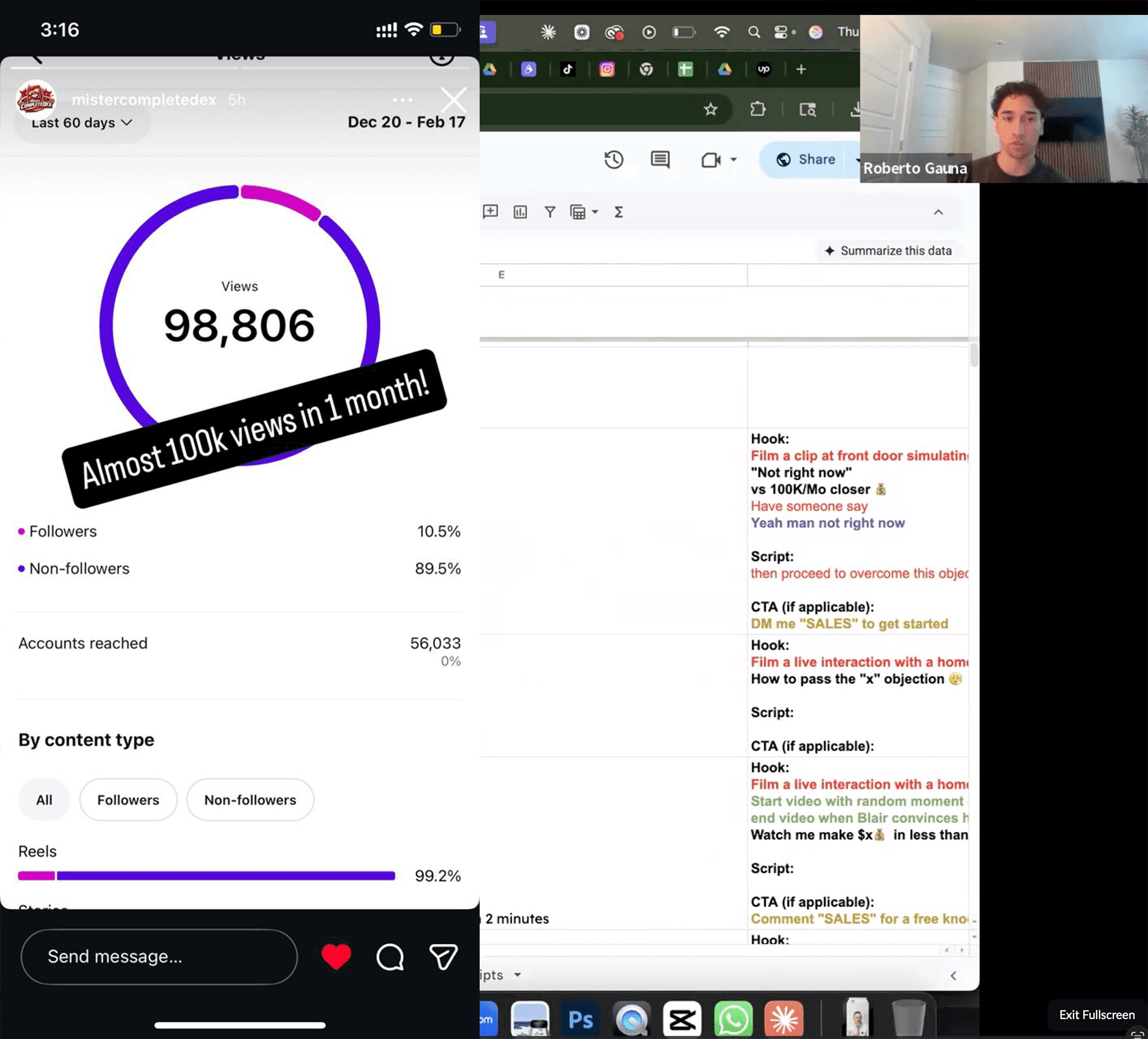Click the Reels 99.2% progress bar
Viewport: 1148px width, 1039px height.
tap(206, 876)
